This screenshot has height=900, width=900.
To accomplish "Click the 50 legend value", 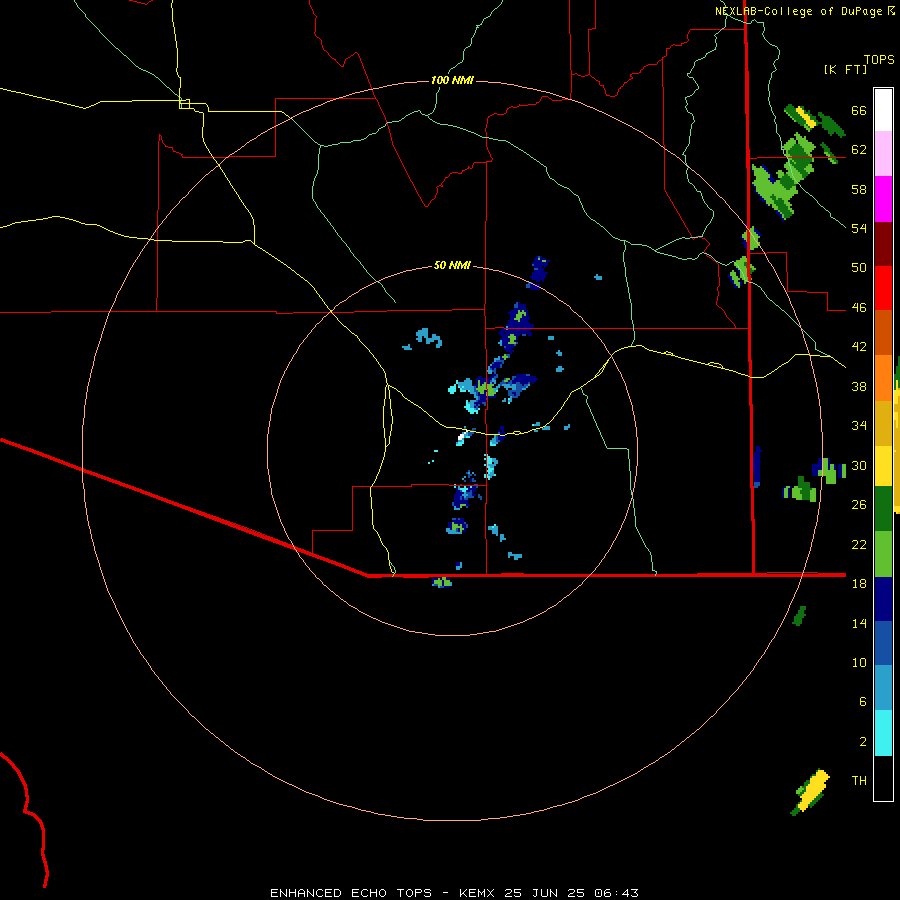I will click(859, 268).
